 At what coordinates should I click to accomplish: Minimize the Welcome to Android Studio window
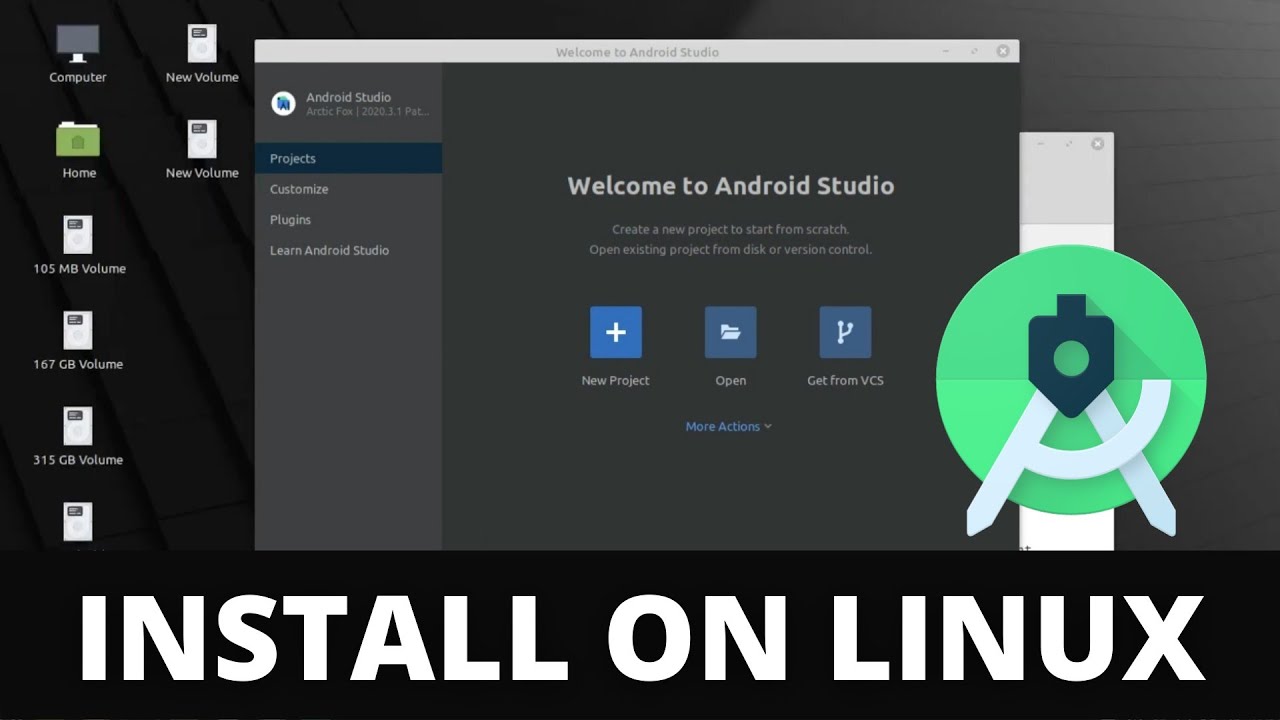(x=946, y=51)
